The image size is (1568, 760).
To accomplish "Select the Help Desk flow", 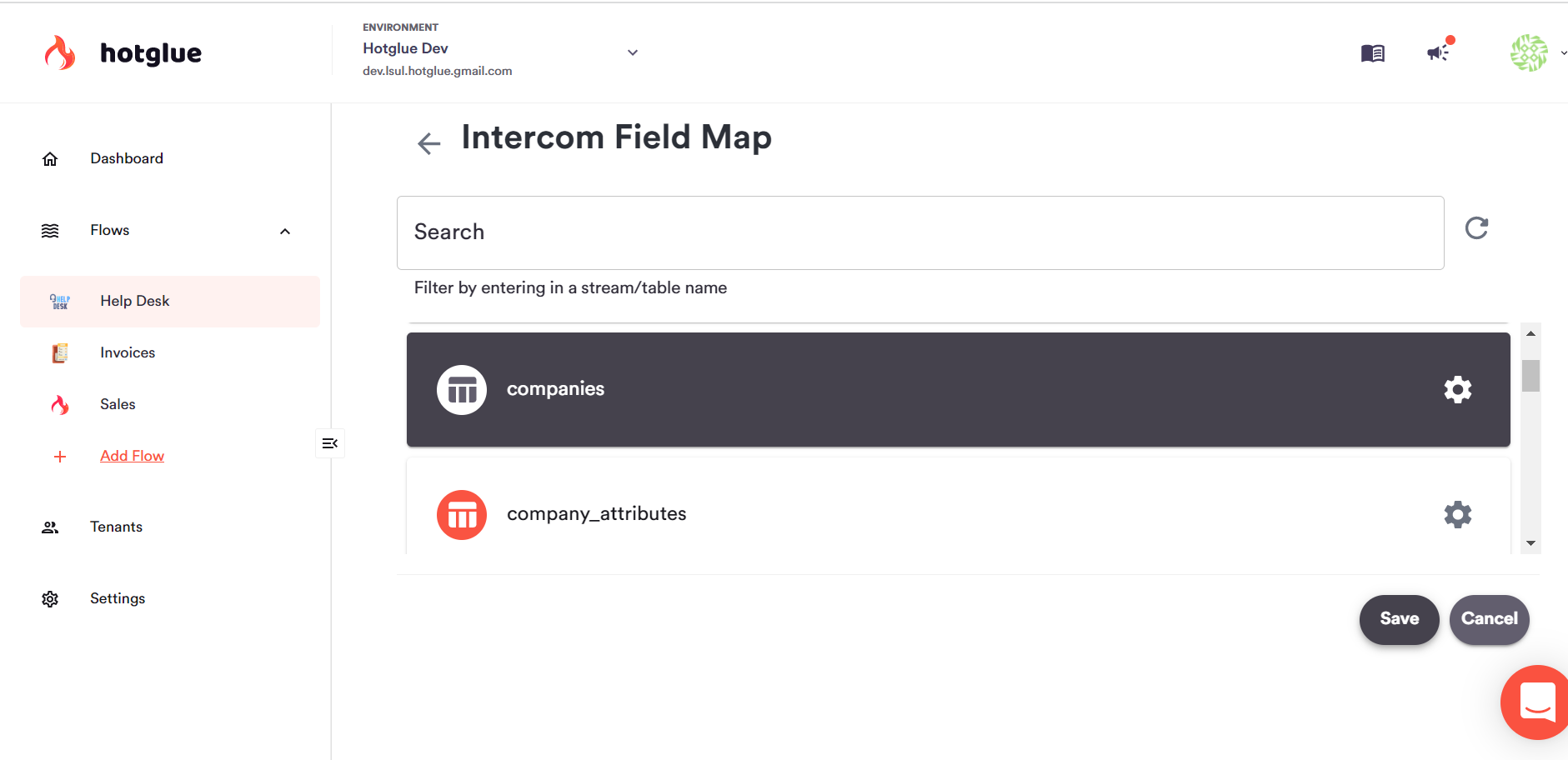I will [170, 302].
